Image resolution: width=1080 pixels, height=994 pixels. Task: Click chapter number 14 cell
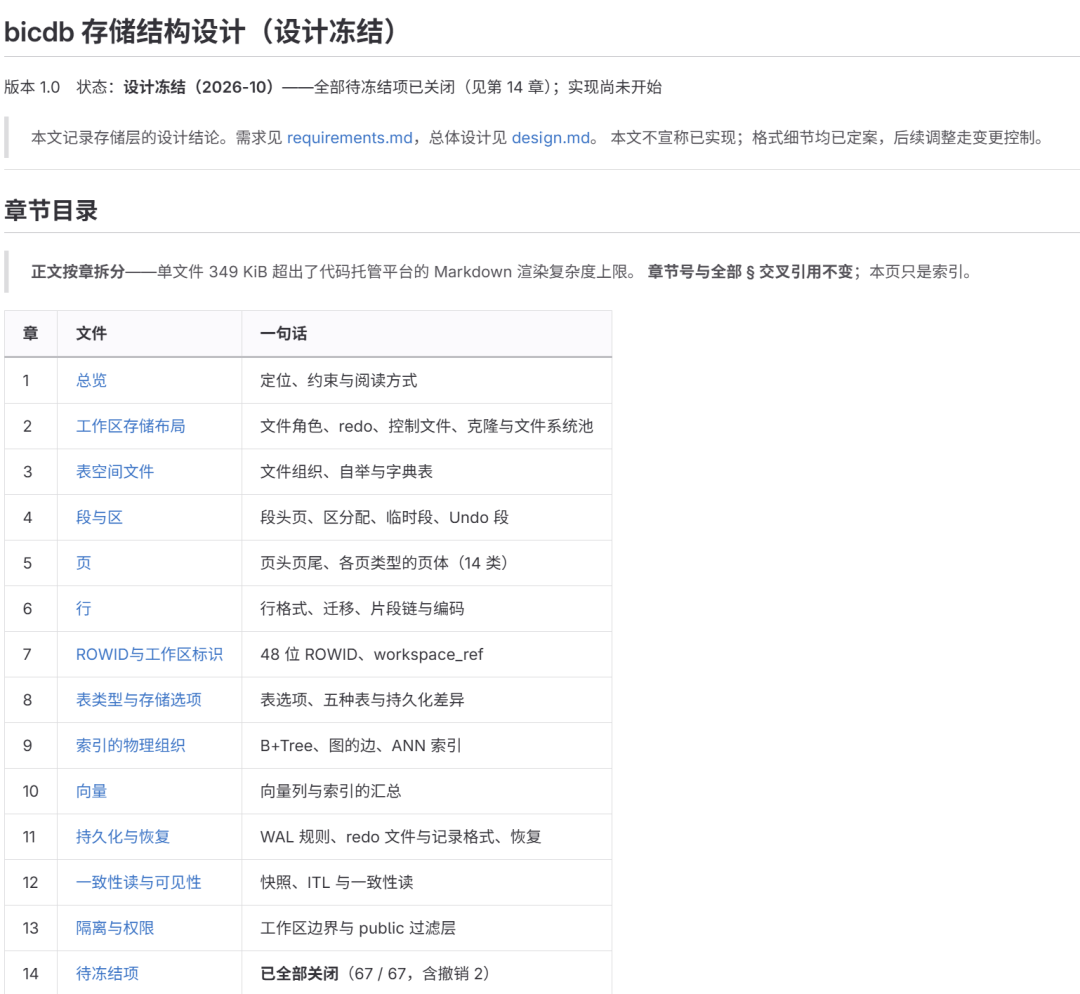pyautogui.click(x=30, y=973)
